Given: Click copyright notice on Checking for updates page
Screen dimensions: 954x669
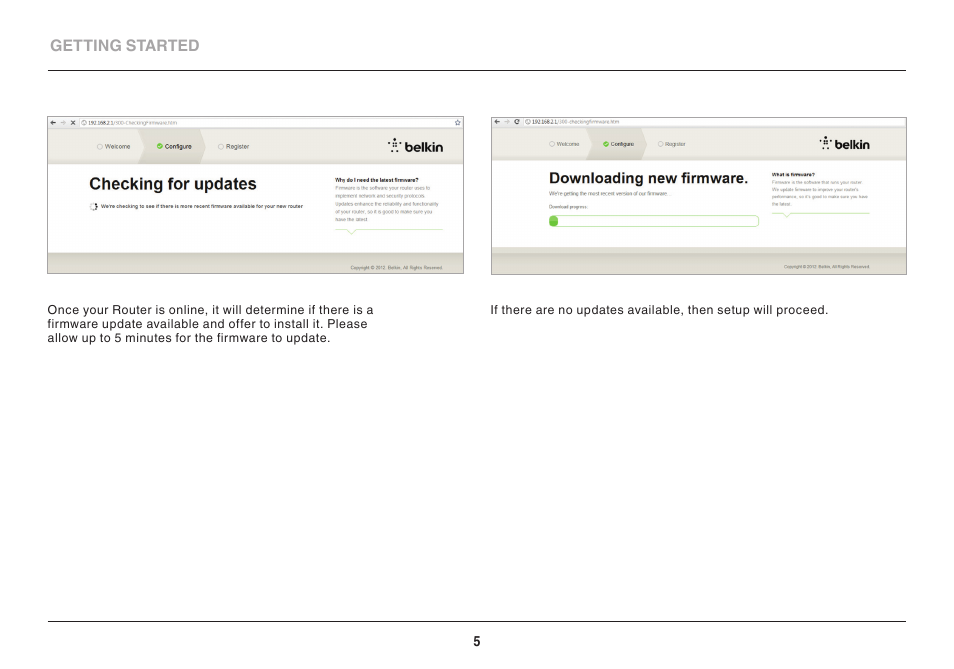Looking at the screenshot, I should (397, 268).
